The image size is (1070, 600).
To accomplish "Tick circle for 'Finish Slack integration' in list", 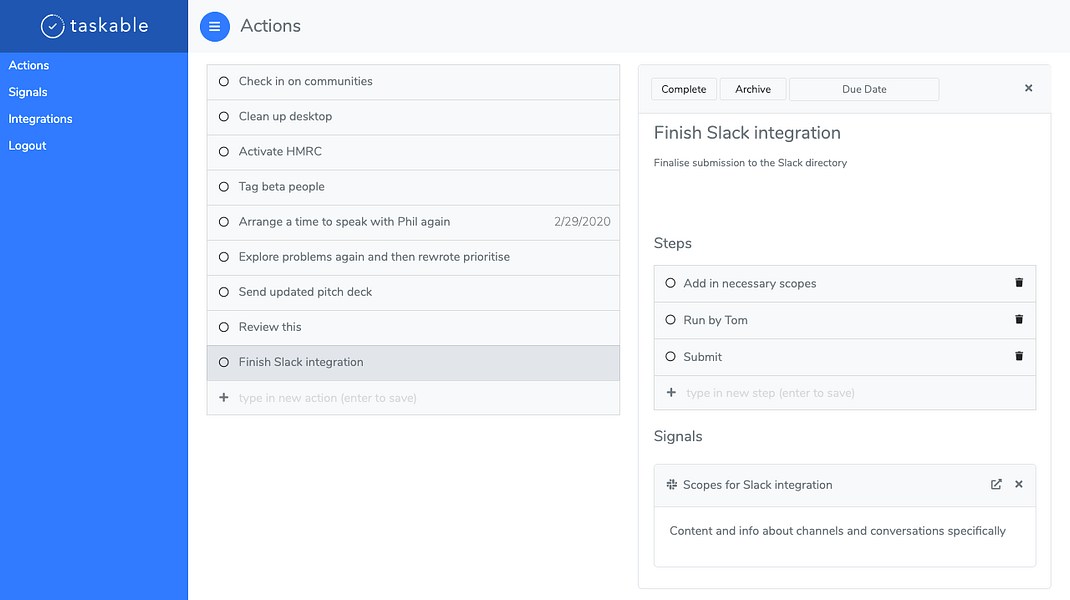I will (224, 362).
